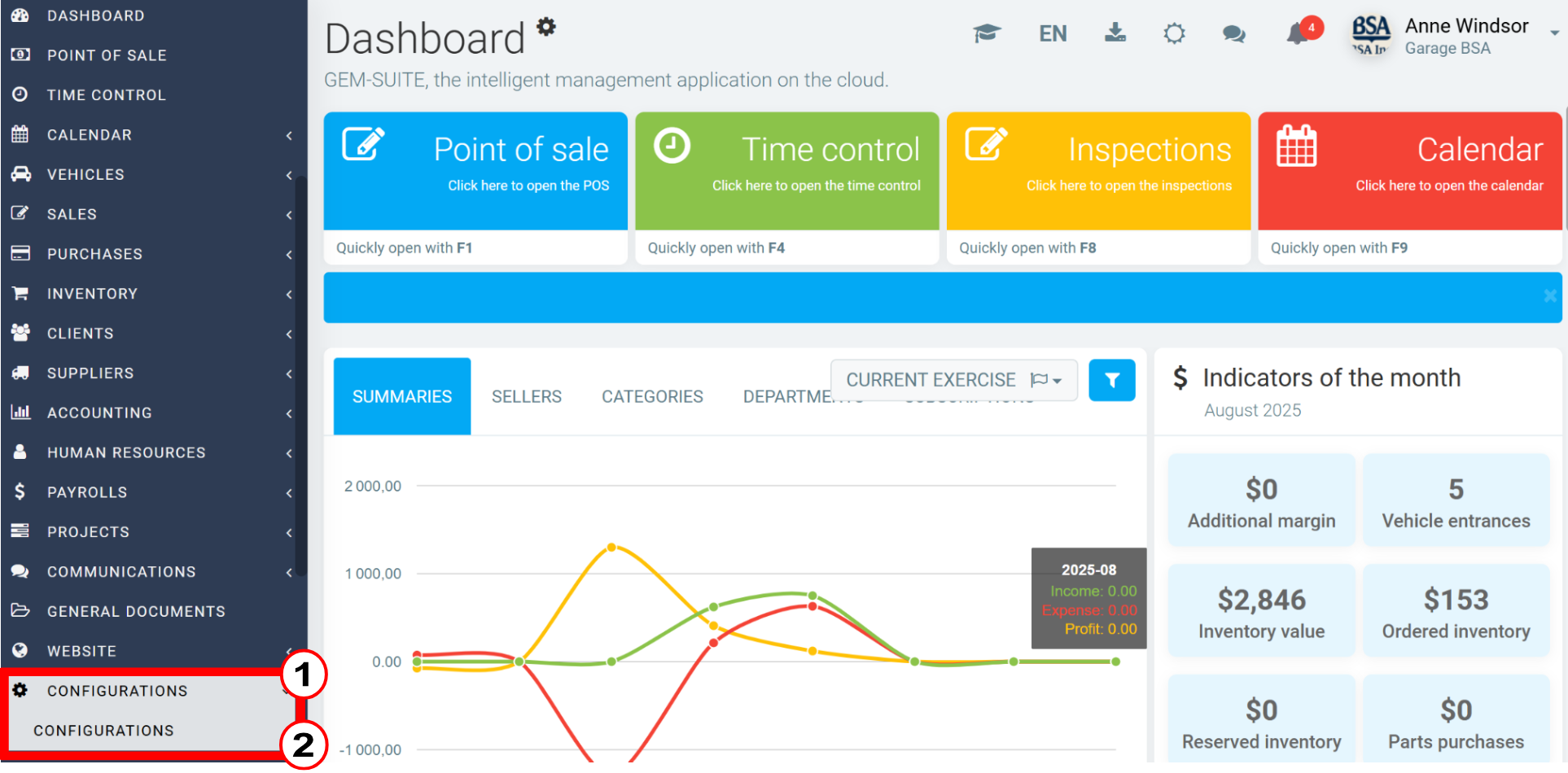The width and height of the screenshot is (1568, 773).
Task: Open the chat bubbles messages icon
Action: coord(1234,33)
